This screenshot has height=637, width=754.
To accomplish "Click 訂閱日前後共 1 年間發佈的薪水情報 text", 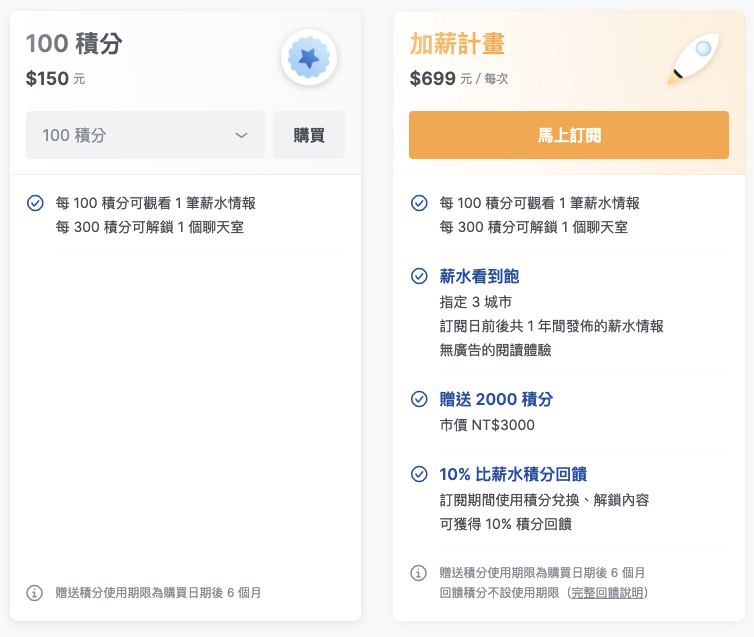I will (552, 326).
